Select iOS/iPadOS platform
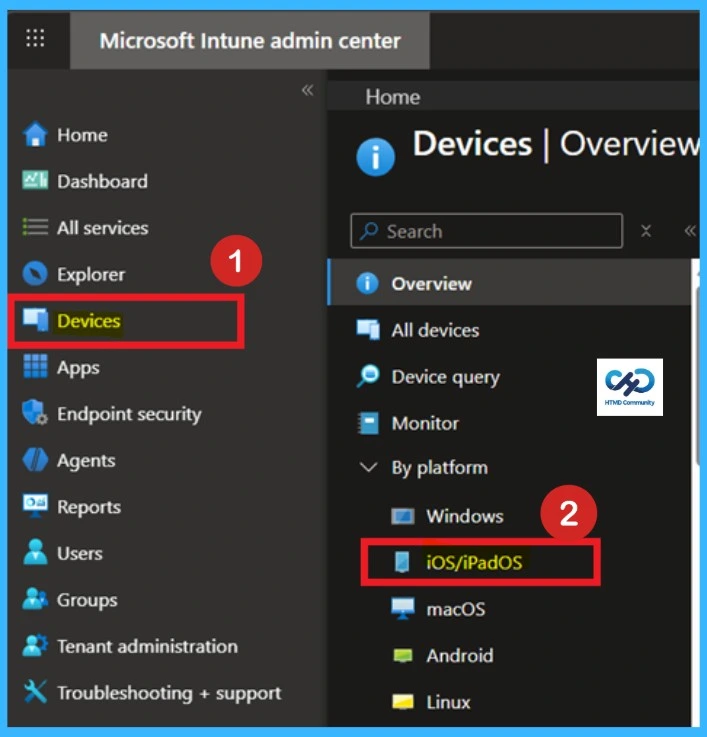The width and height of the screenshot is (707, 737). pyautogui.click(x=474, y=562)
